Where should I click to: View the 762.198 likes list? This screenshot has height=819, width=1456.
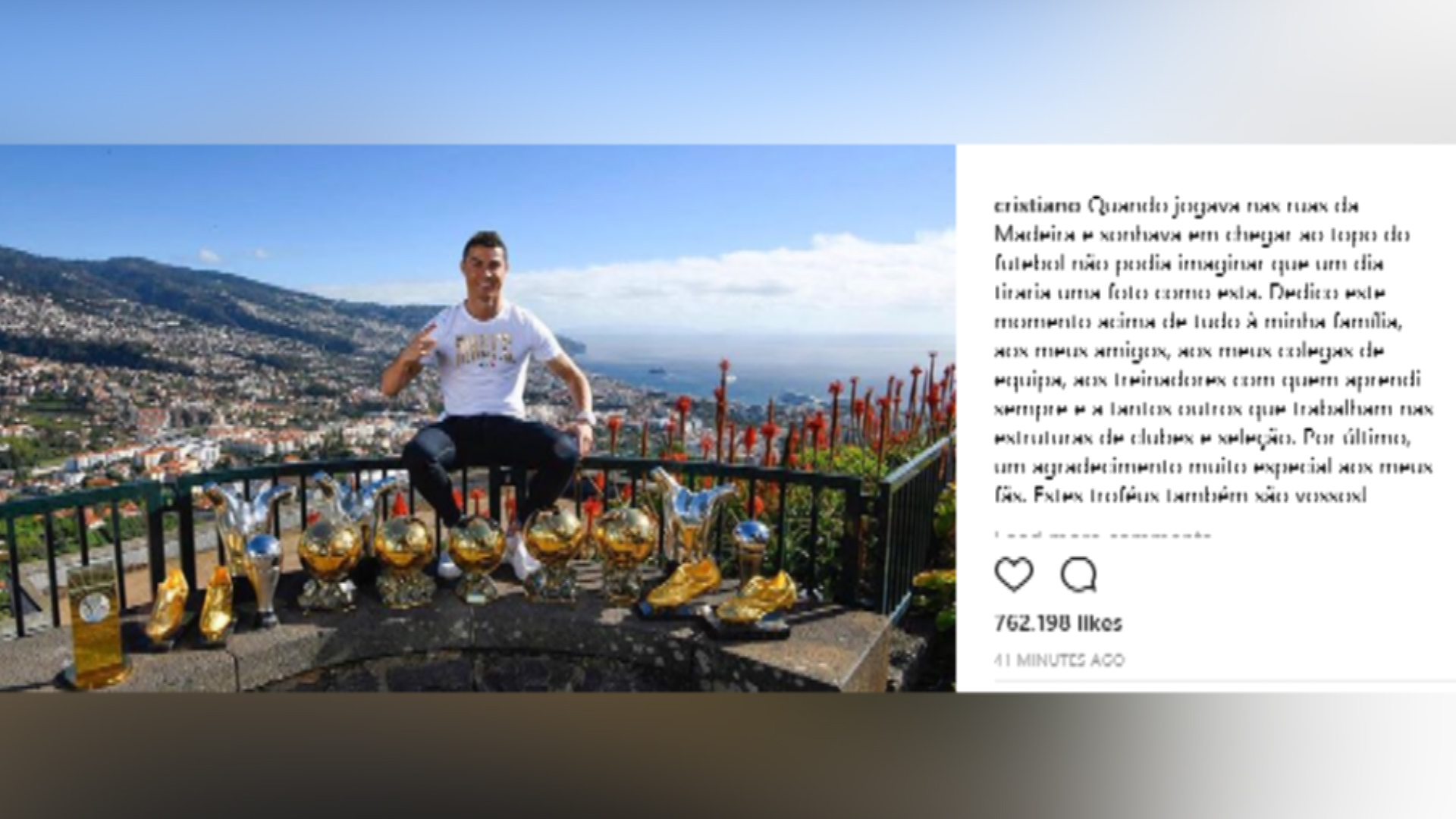tap(1058, 623)
